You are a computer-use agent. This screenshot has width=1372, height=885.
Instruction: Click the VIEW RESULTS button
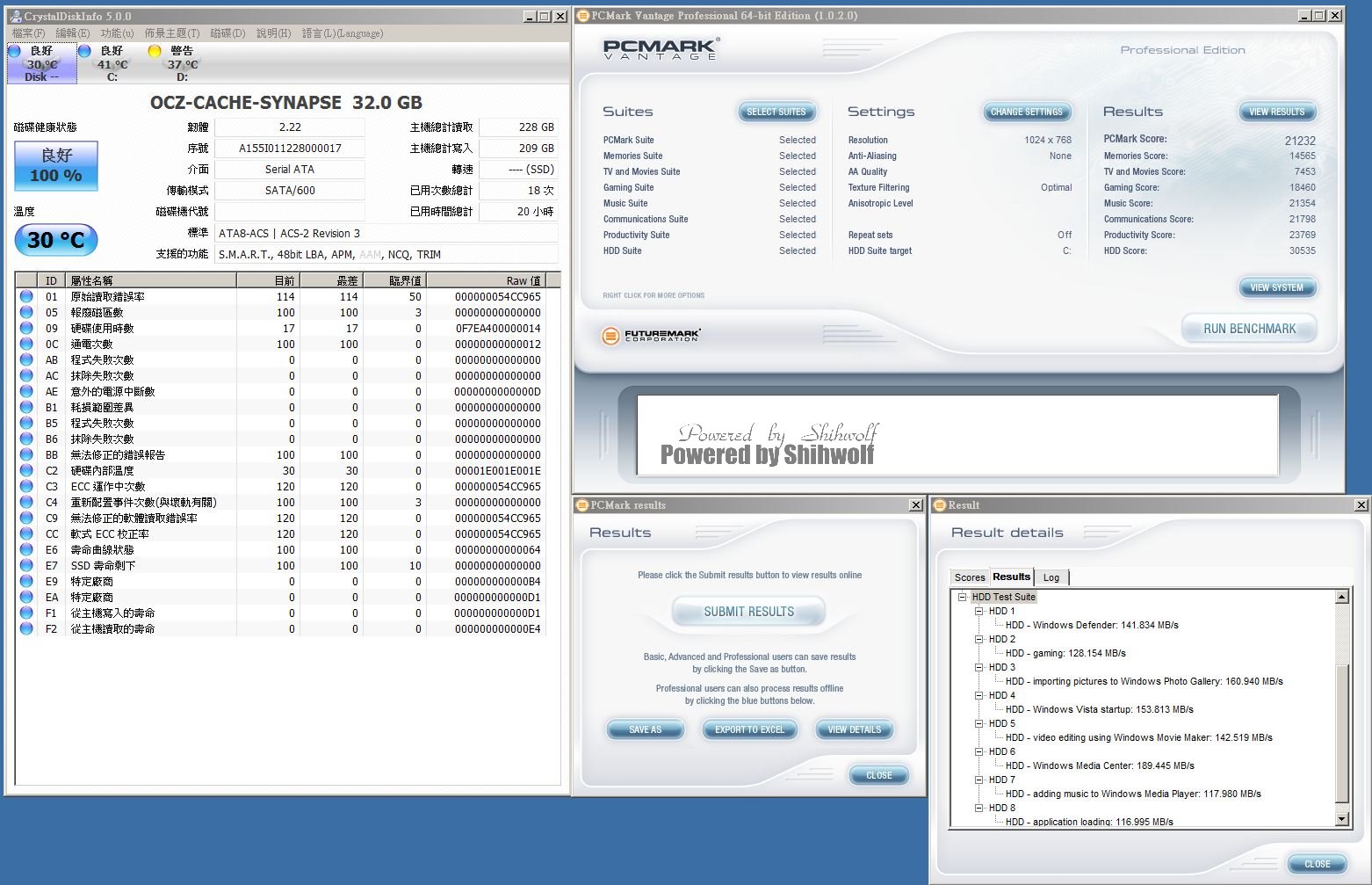coord(1277,112)
